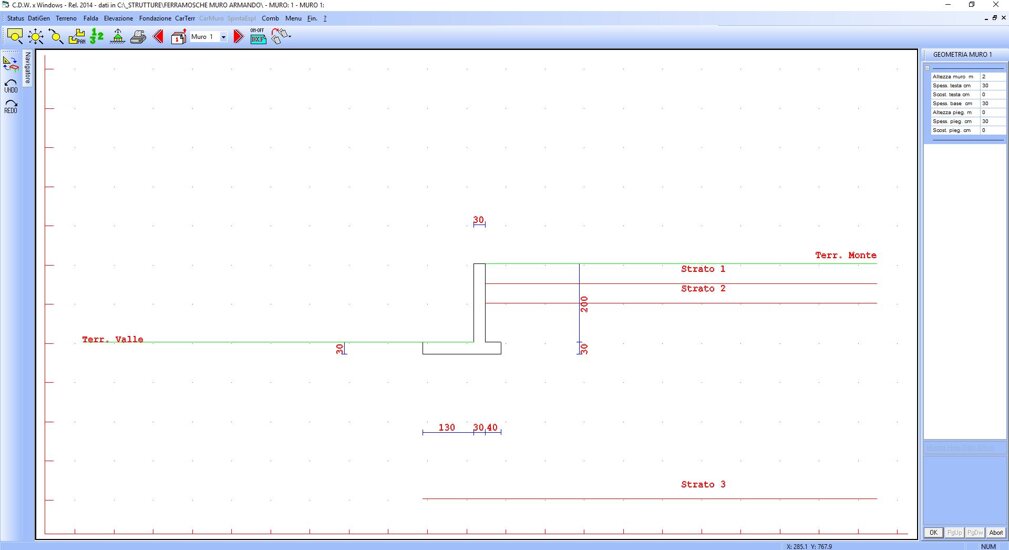
Task: Open the Terreno menu
Action: 66,18
